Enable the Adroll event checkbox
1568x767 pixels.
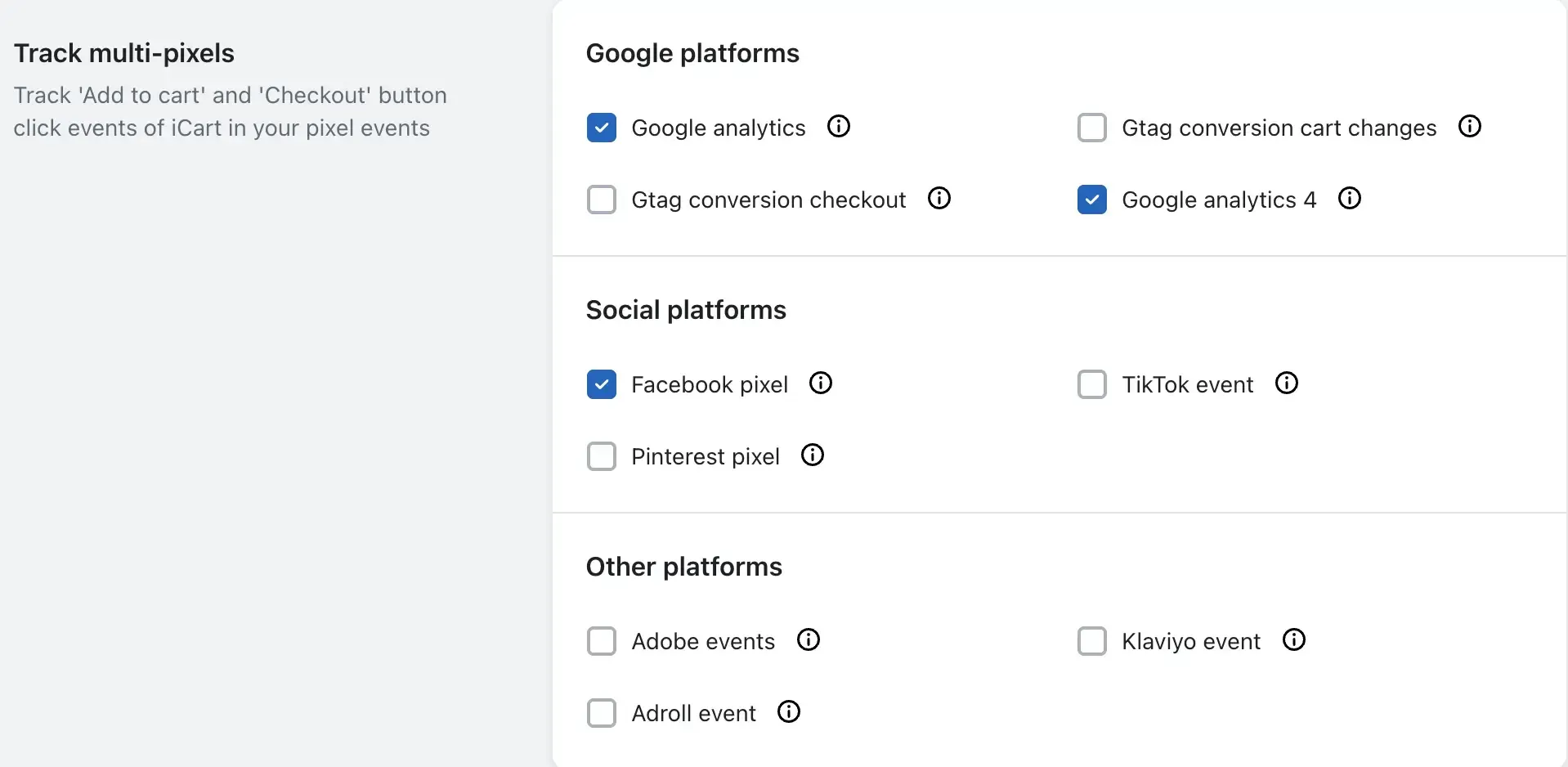point(602,713)
